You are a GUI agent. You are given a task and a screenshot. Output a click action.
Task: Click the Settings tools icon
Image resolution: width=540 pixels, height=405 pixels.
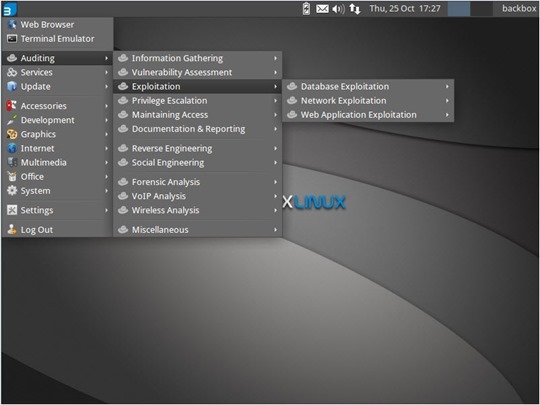[x=12, y=210]
